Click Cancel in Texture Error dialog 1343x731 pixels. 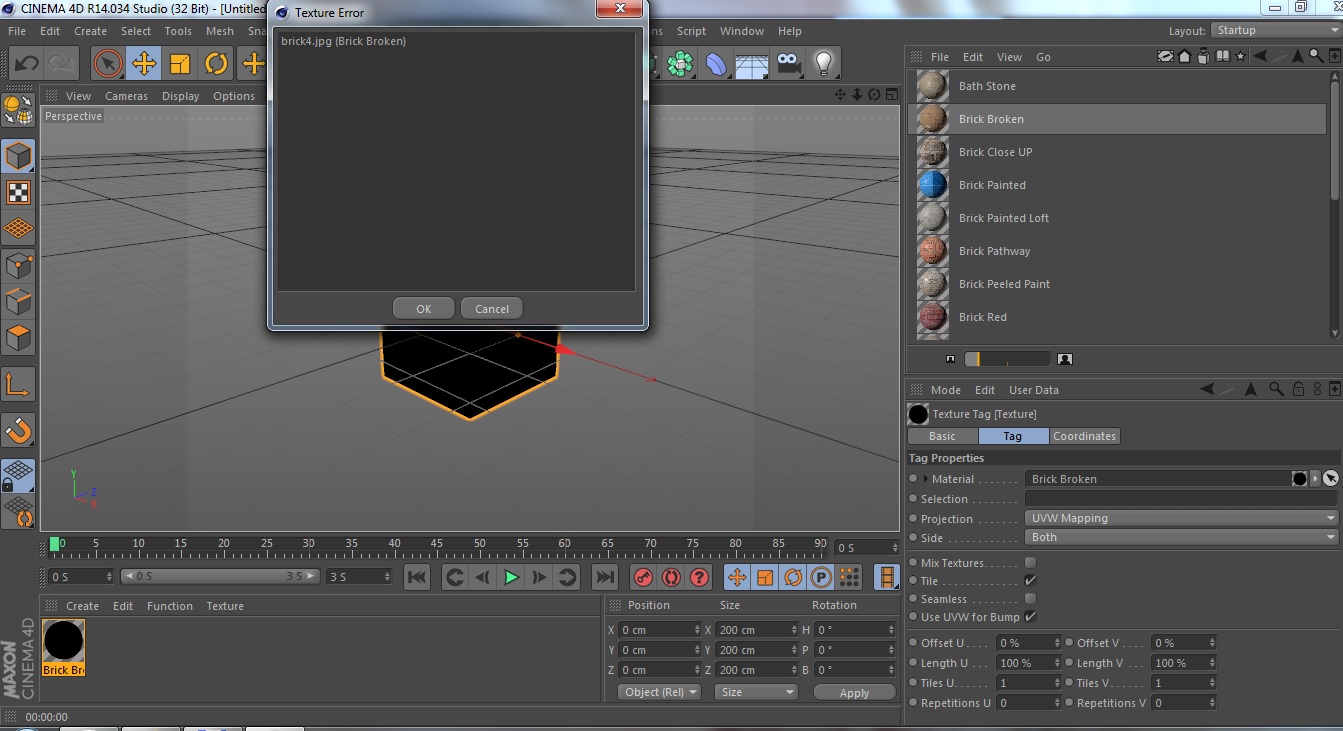click(x=492, y=309)
